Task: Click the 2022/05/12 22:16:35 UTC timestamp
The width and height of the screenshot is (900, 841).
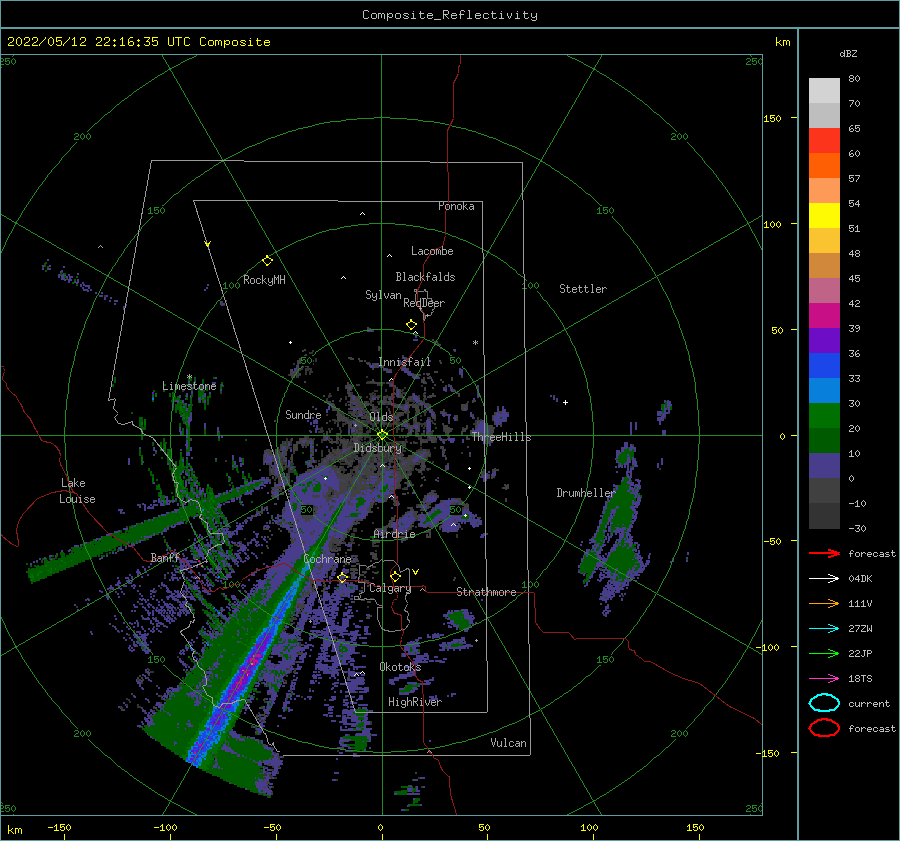Action: pyautogui.click(x=100, y=42)
